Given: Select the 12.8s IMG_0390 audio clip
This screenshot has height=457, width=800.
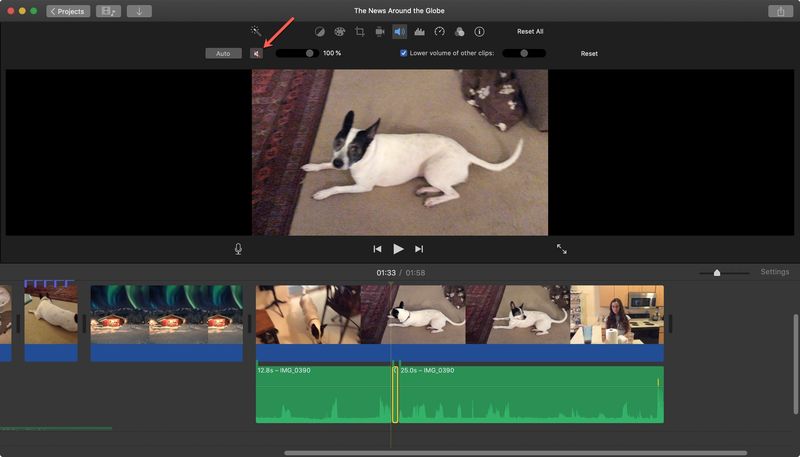Looking at the screenshot, I should tap(323, 394).
